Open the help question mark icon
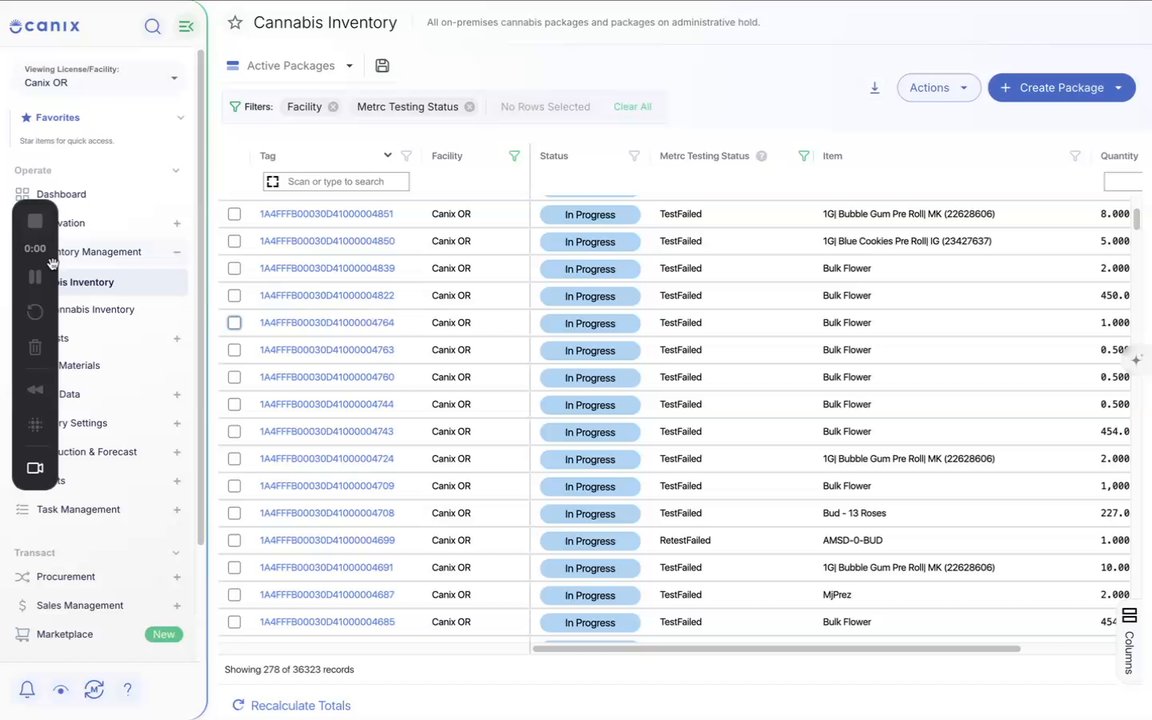The image size is (1152, 720). tap(127, 689)
